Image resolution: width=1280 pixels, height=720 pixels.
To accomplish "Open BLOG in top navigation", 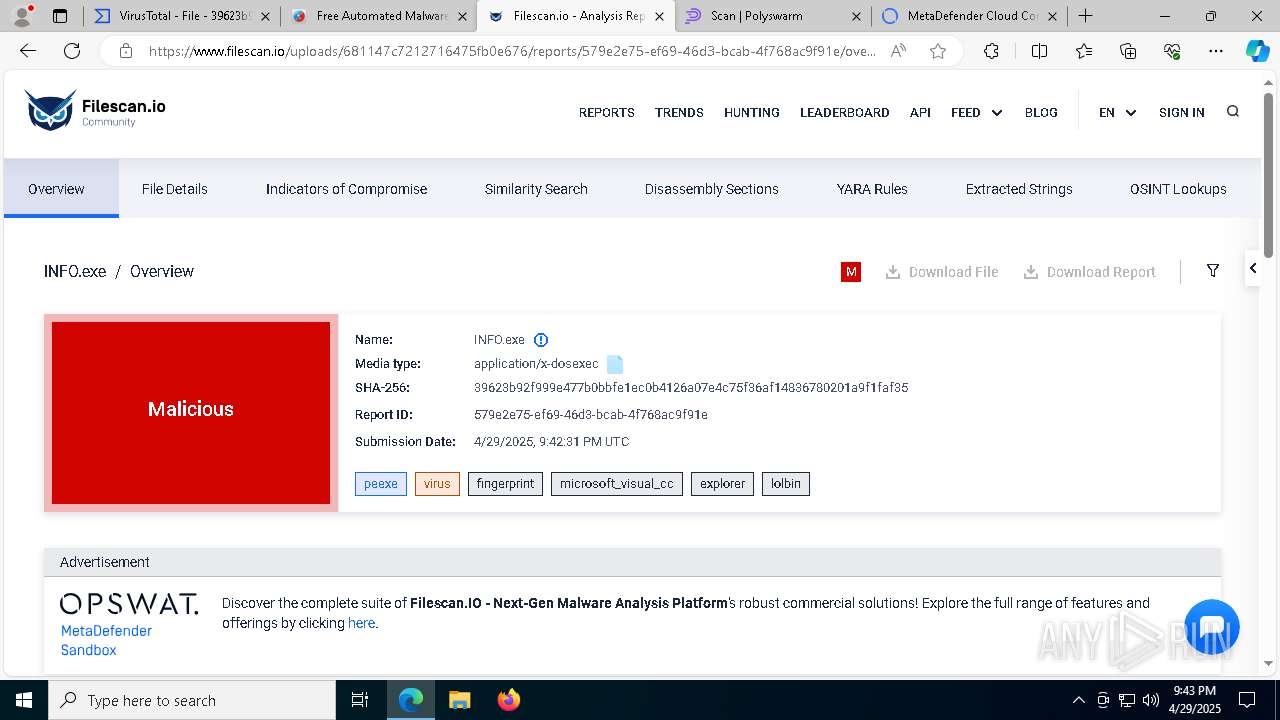I will pyautogui.click(x=1041, y=113).
